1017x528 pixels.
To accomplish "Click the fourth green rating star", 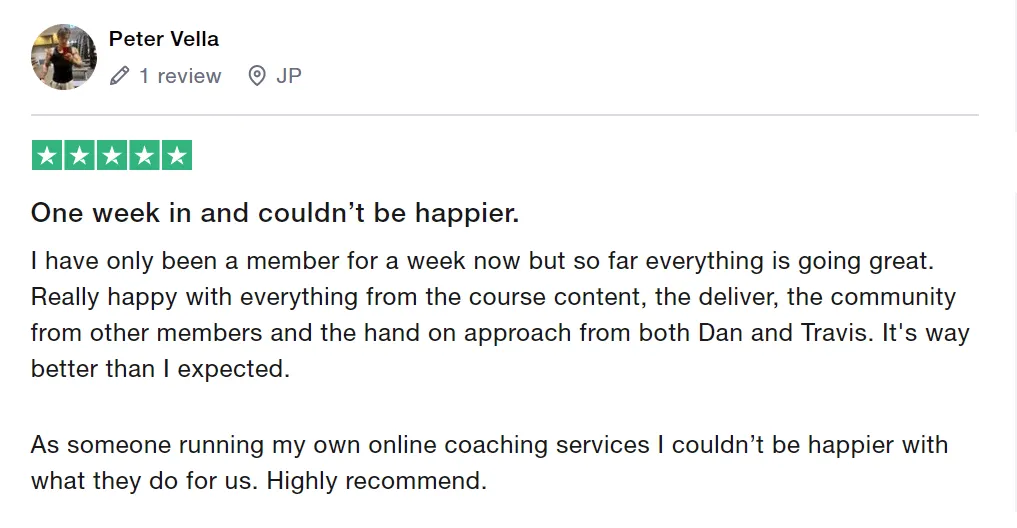I will (x=144, y=155).
